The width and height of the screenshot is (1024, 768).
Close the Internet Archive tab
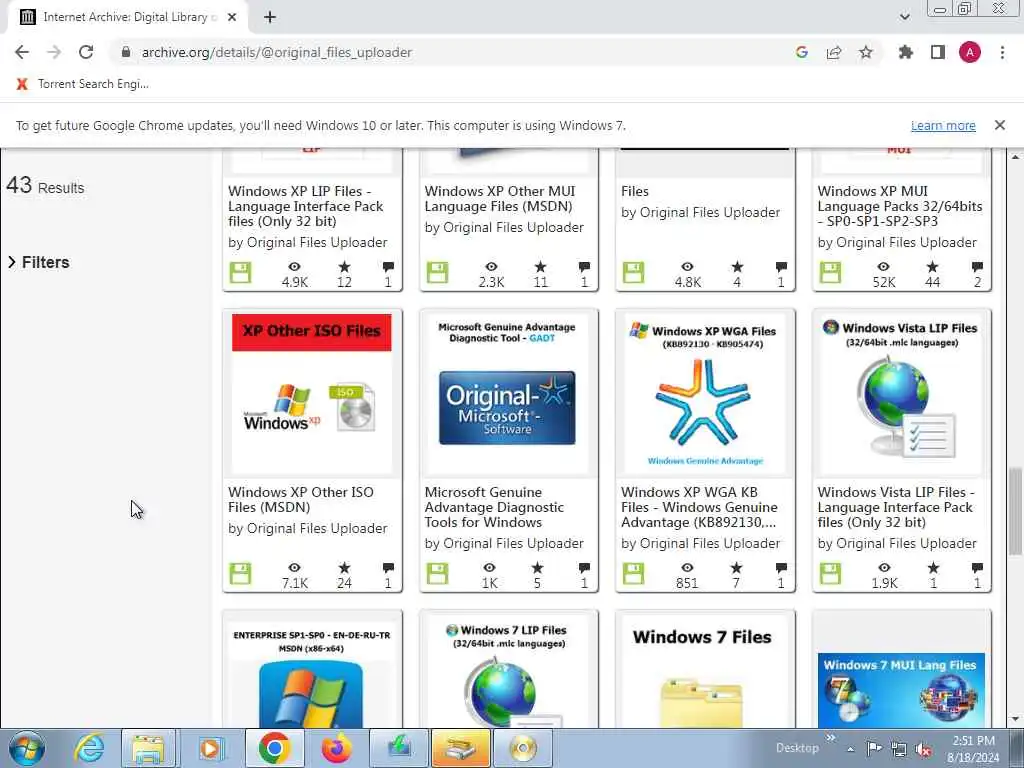pyautogui.click(x=232, y=17)
